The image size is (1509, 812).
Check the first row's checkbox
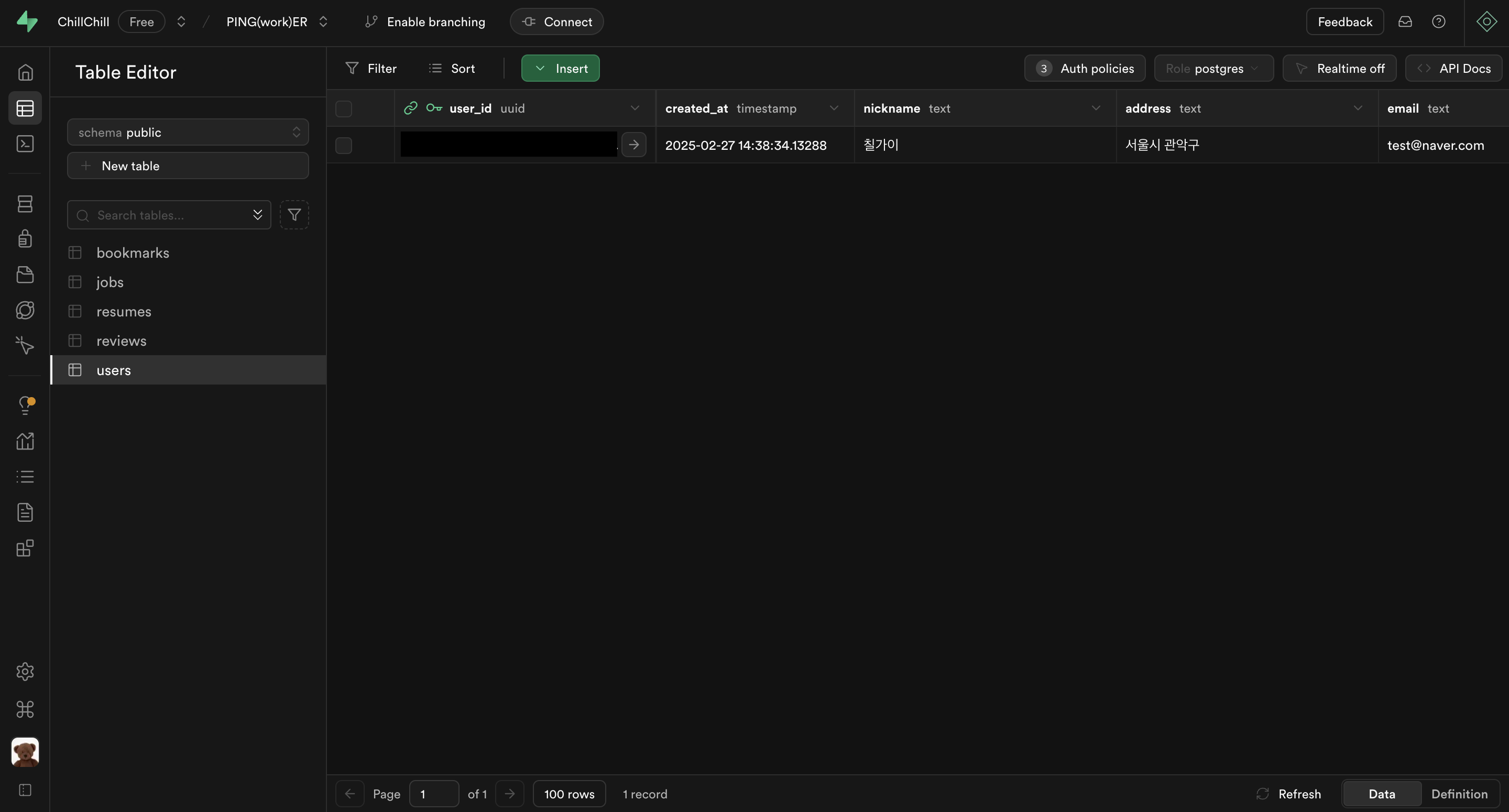click(x=343, y=145)
